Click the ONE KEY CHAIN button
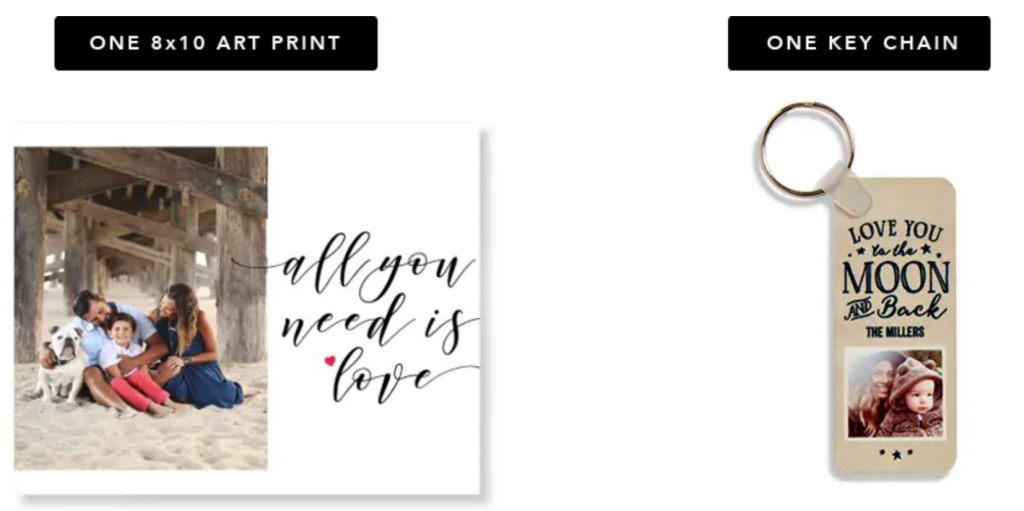Screen dimensions: 1024x511 pyautogui.click(x=859, y=43)
